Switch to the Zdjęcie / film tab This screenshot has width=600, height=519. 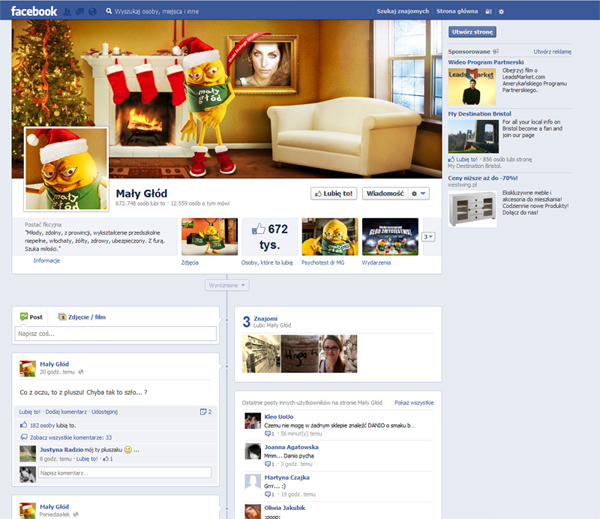80,316
